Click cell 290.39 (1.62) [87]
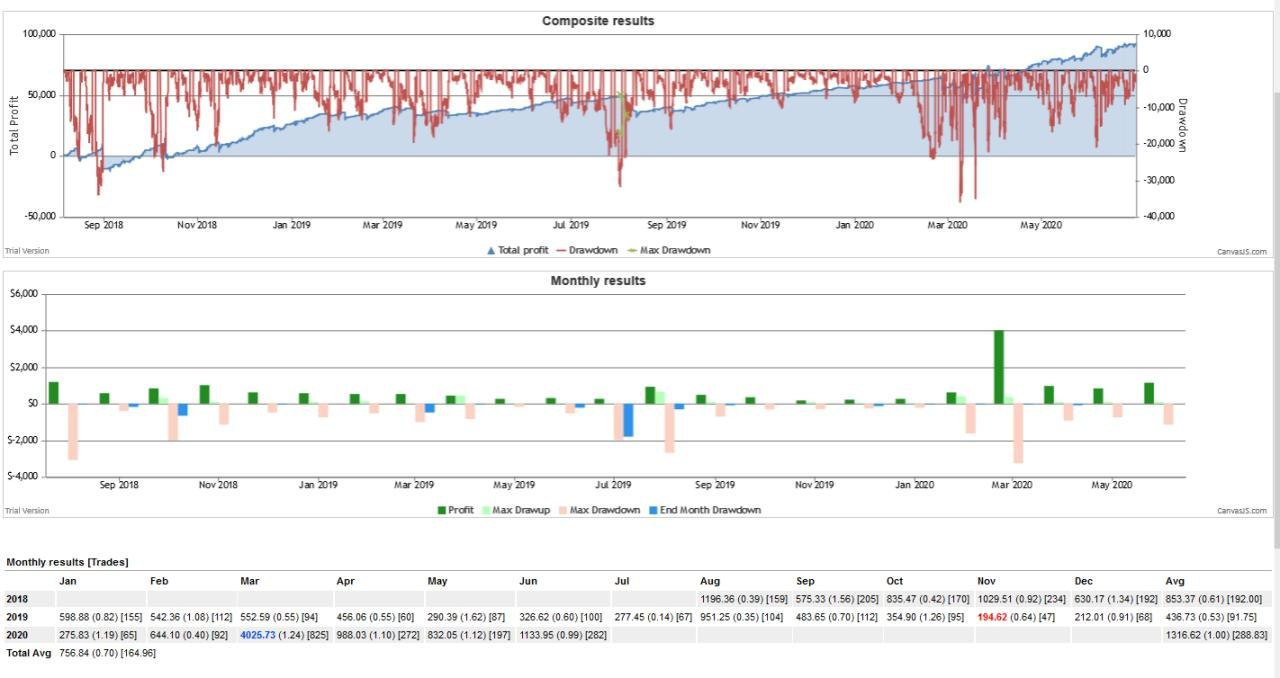This screenshot has height=678, width=1280. click(468, 617)
